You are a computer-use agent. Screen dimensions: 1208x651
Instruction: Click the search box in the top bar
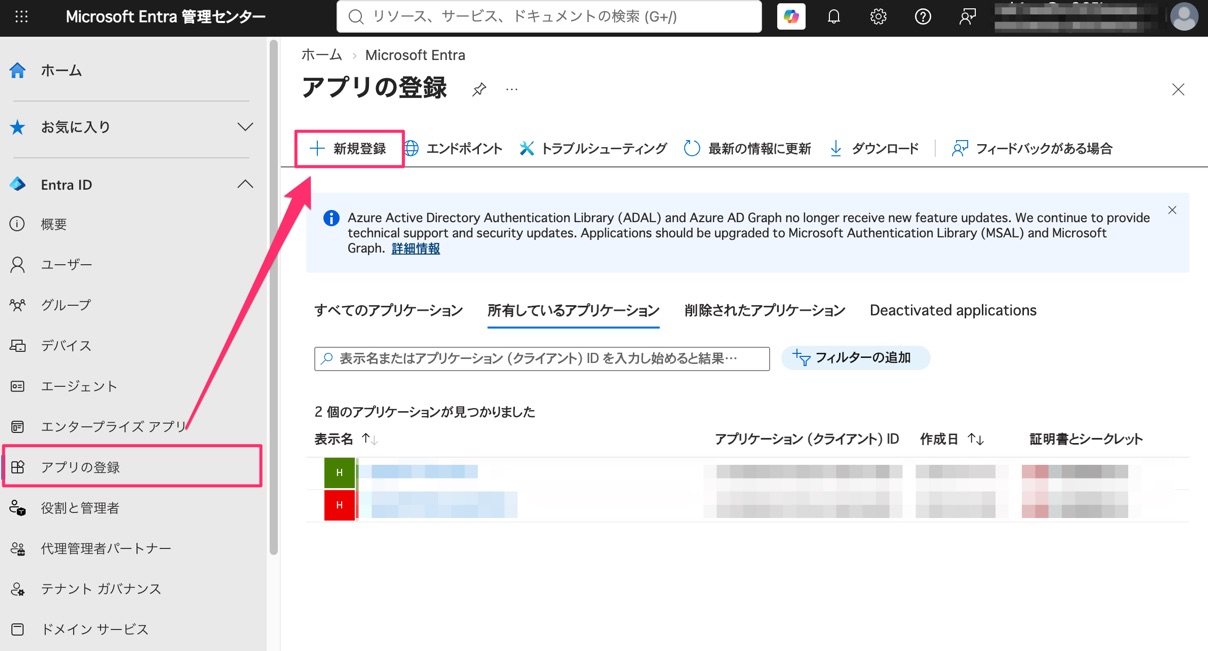[549, 17]
